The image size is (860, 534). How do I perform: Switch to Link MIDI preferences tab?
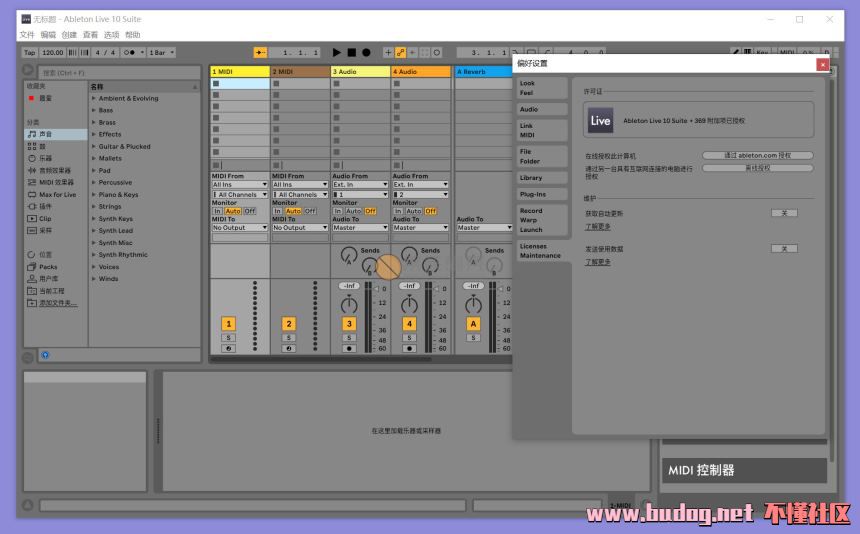pos(541,130)
